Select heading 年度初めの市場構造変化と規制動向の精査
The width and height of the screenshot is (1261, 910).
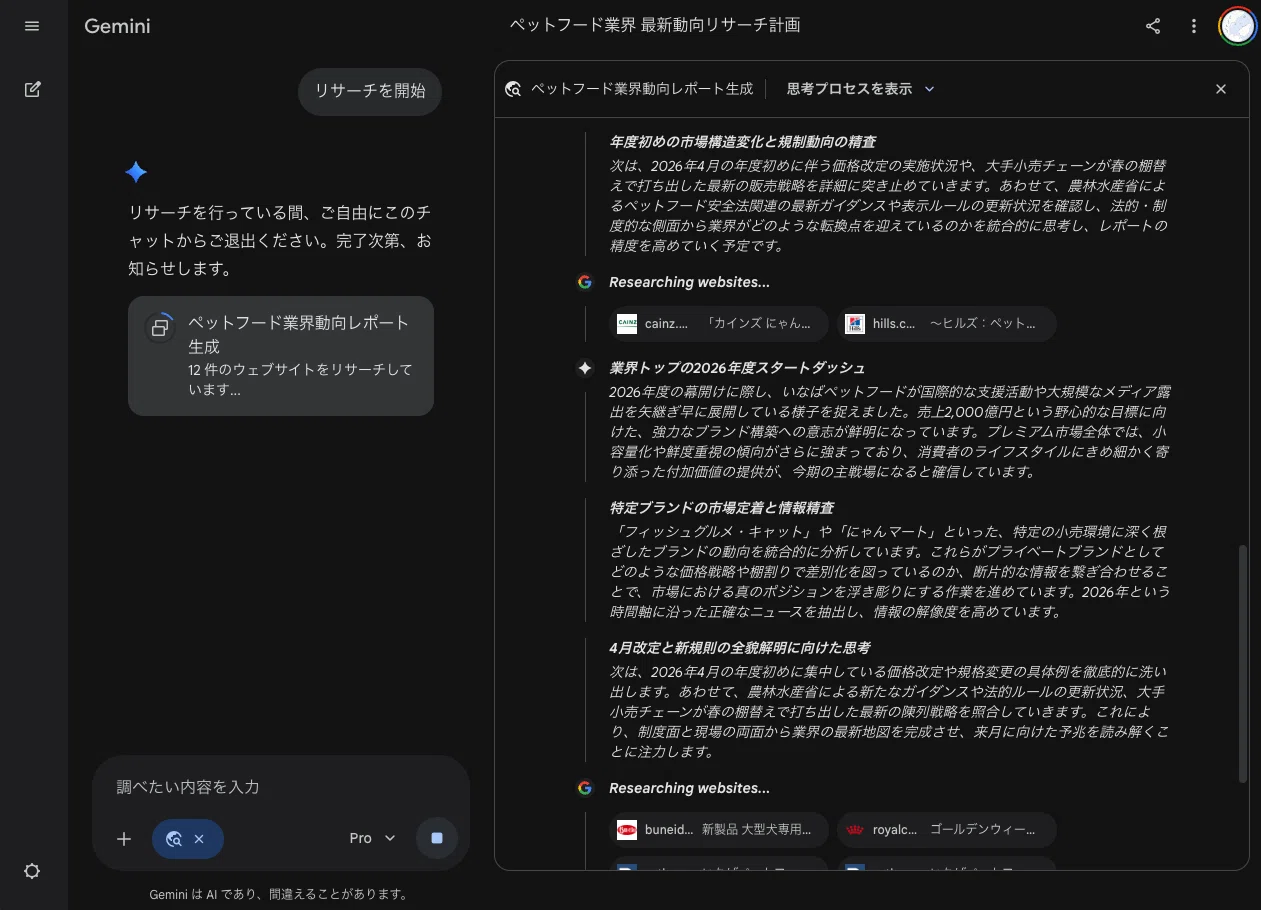tap(743, 142)
